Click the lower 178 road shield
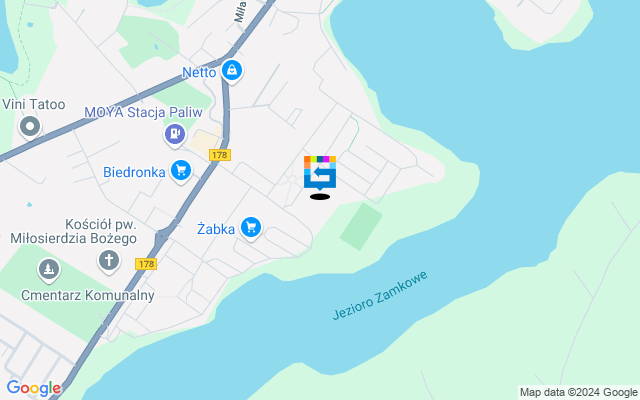The width and height of the screenshot is (640, 400). tap(146, 264)
